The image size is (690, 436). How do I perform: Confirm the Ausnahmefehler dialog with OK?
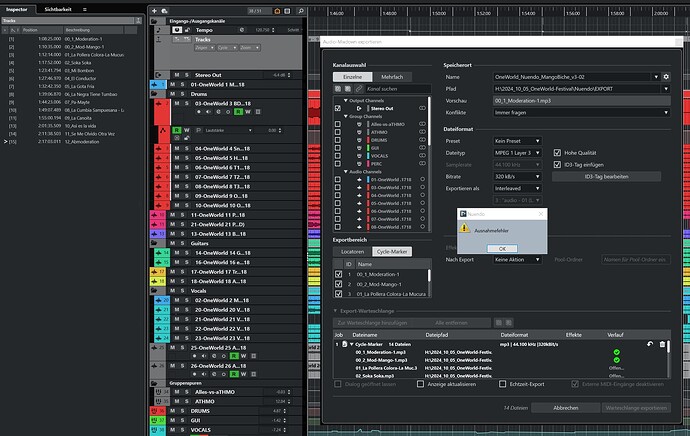[x=502, y=249]
